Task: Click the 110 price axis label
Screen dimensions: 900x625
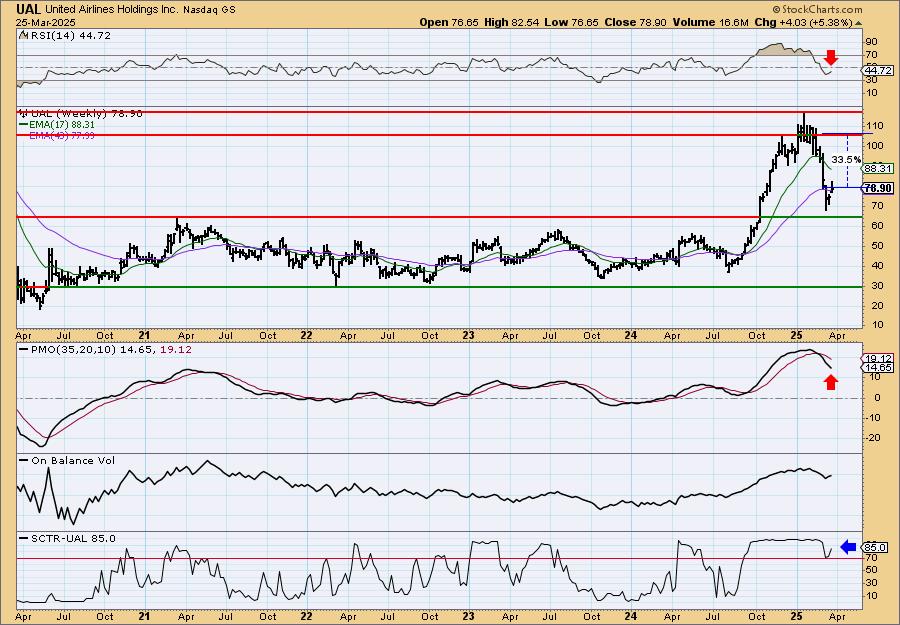Action: pyautogui.click(x=874, y=126)
